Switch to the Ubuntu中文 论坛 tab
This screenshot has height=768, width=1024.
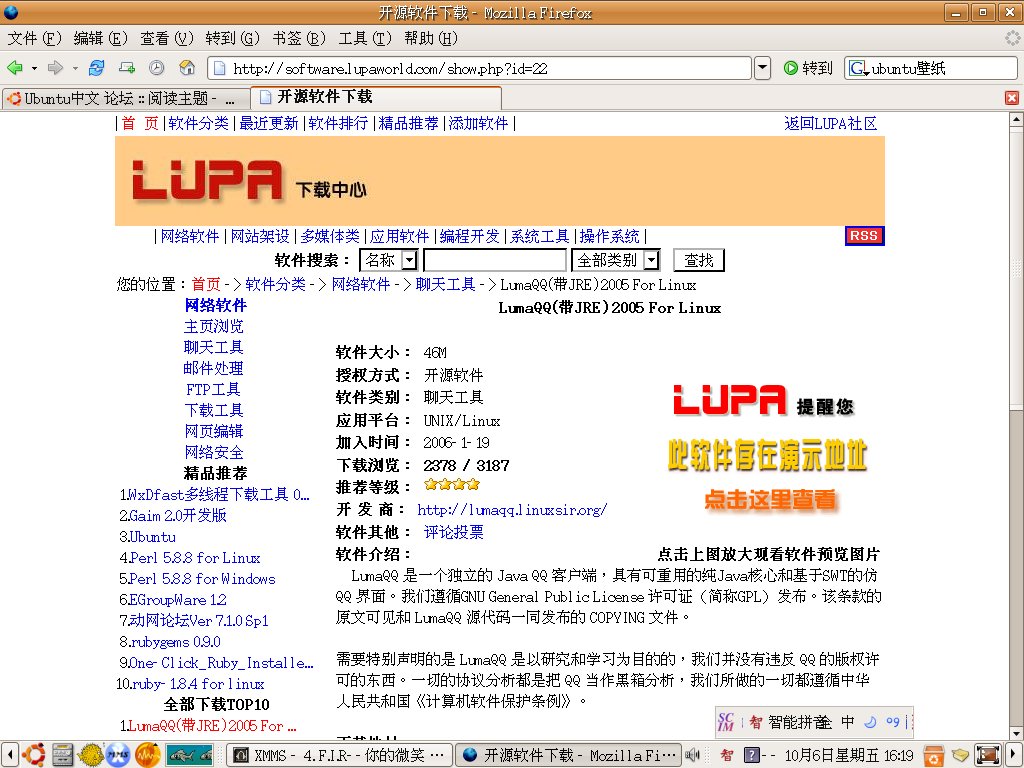pyautogui.click(x=125, y=99)
